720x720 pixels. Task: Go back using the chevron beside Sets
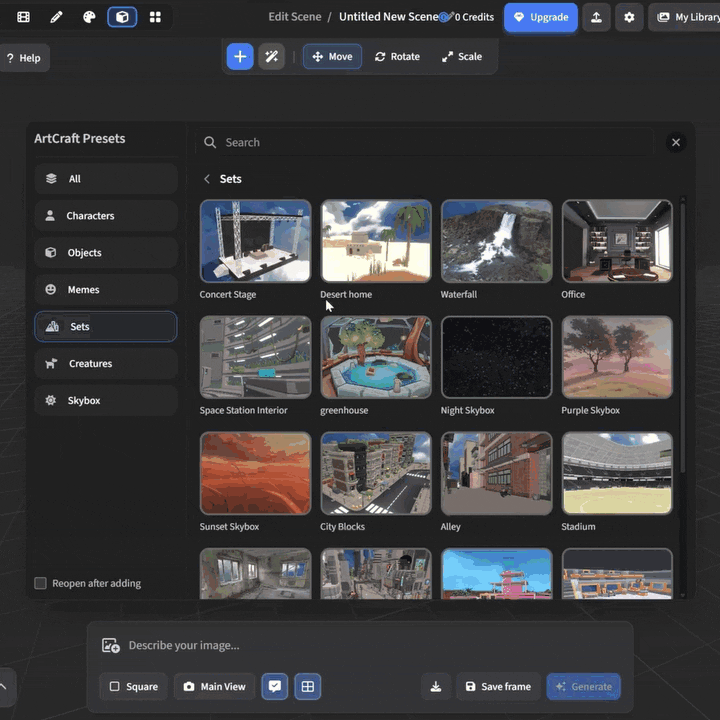tap(207, 179)
